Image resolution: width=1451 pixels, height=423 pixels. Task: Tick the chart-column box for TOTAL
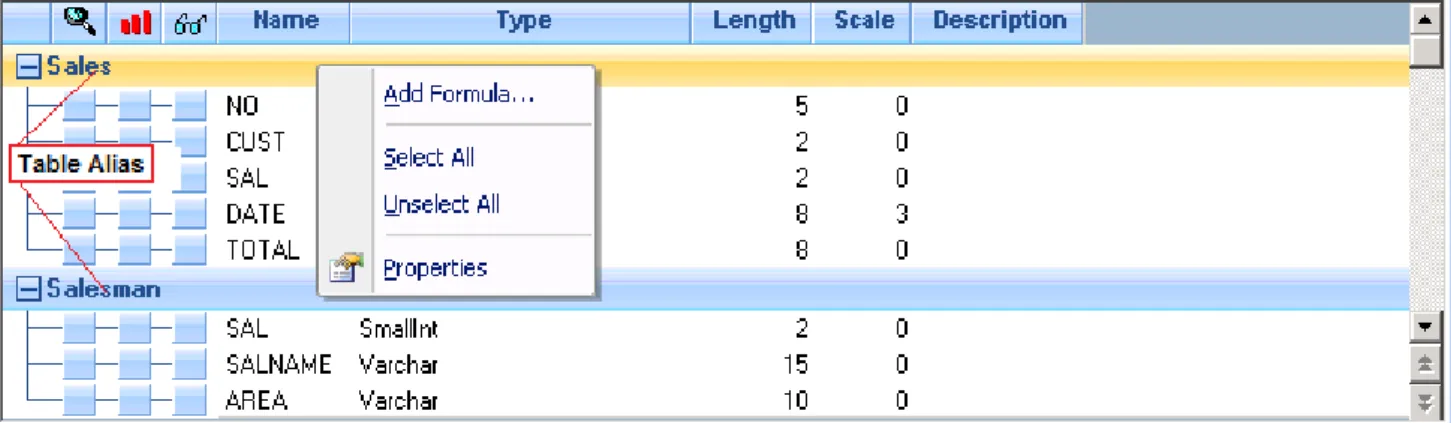[x=134, y=249]
